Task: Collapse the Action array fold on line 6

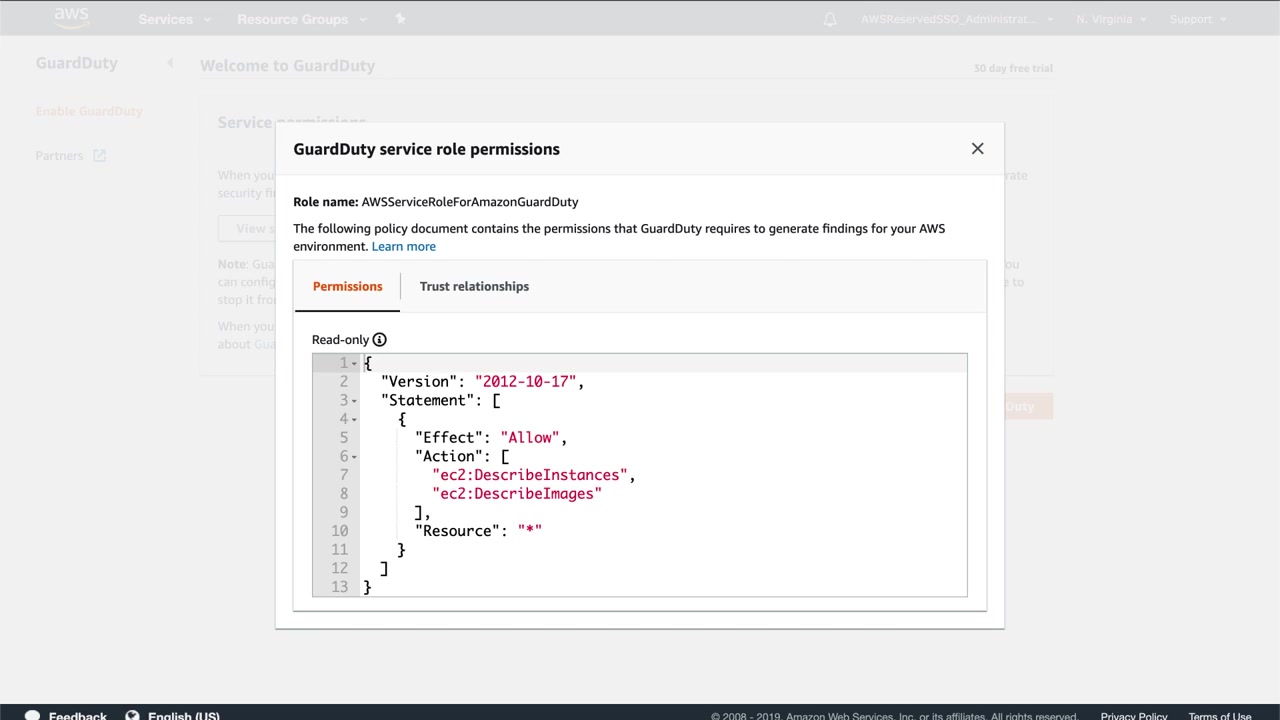Action: pyautogui.click(x=354, y=457)
